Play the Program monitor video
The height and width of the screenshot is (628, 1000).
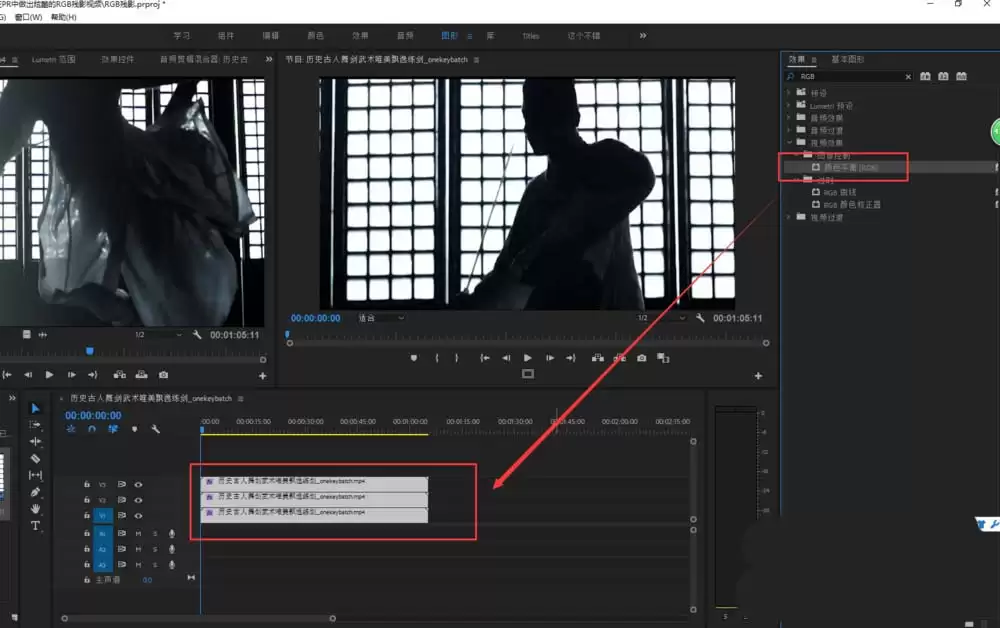click(x=527, y=358)
